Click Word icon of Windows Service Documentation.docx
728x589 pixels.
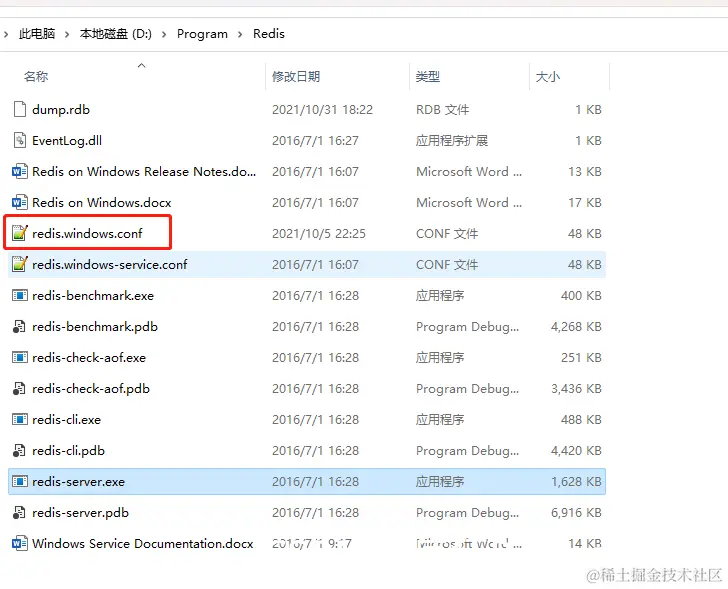pos(20,544)
